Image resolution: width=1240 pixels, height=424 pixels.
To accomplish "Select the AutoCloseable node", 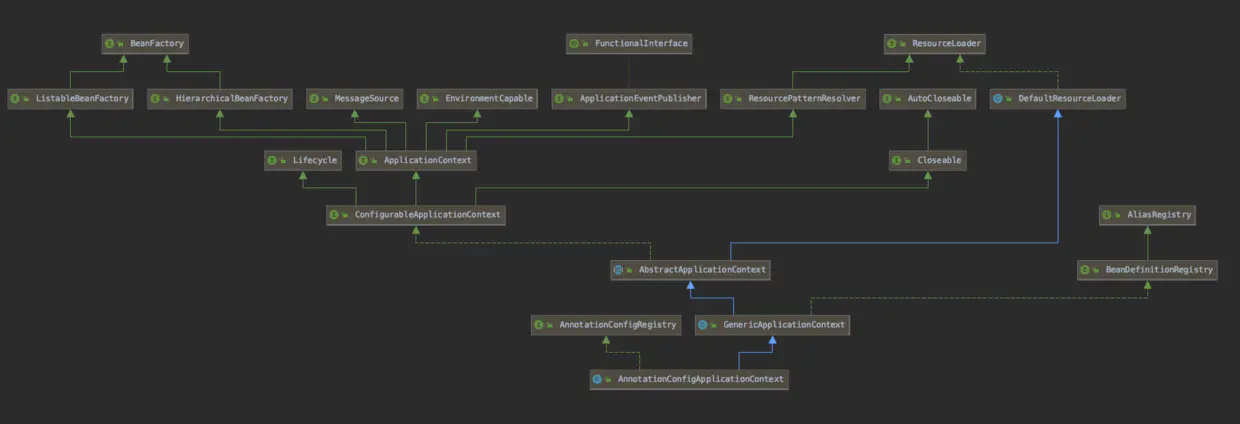I will 927,99.
